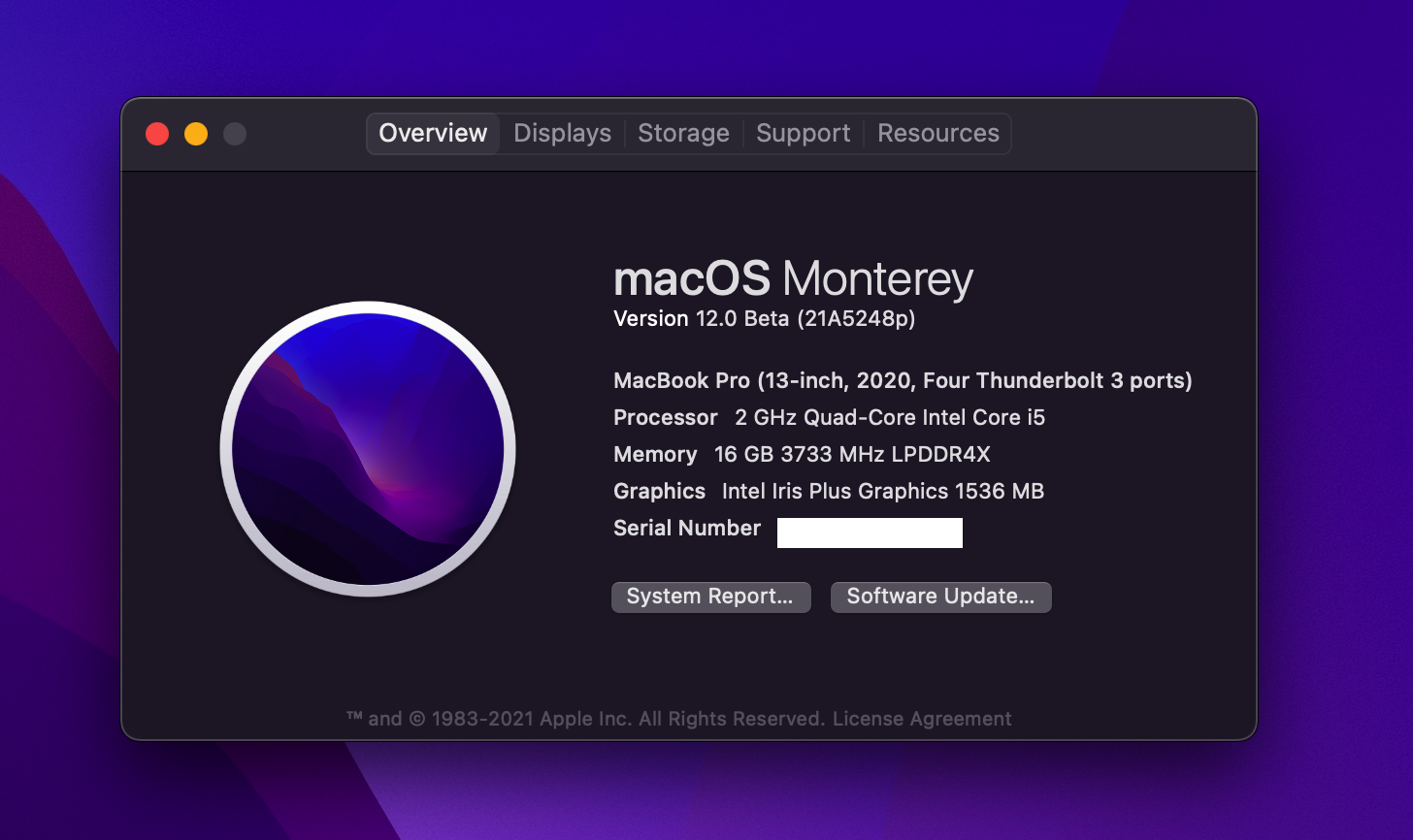This screenshot has width=1413, height=840.
Task: Click the Processor label
Action: click(x=666, y=417)
